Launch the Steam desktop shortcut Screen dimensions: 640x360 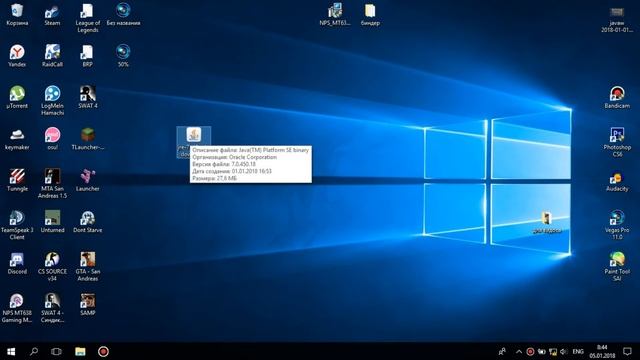[x=52, y=15]
